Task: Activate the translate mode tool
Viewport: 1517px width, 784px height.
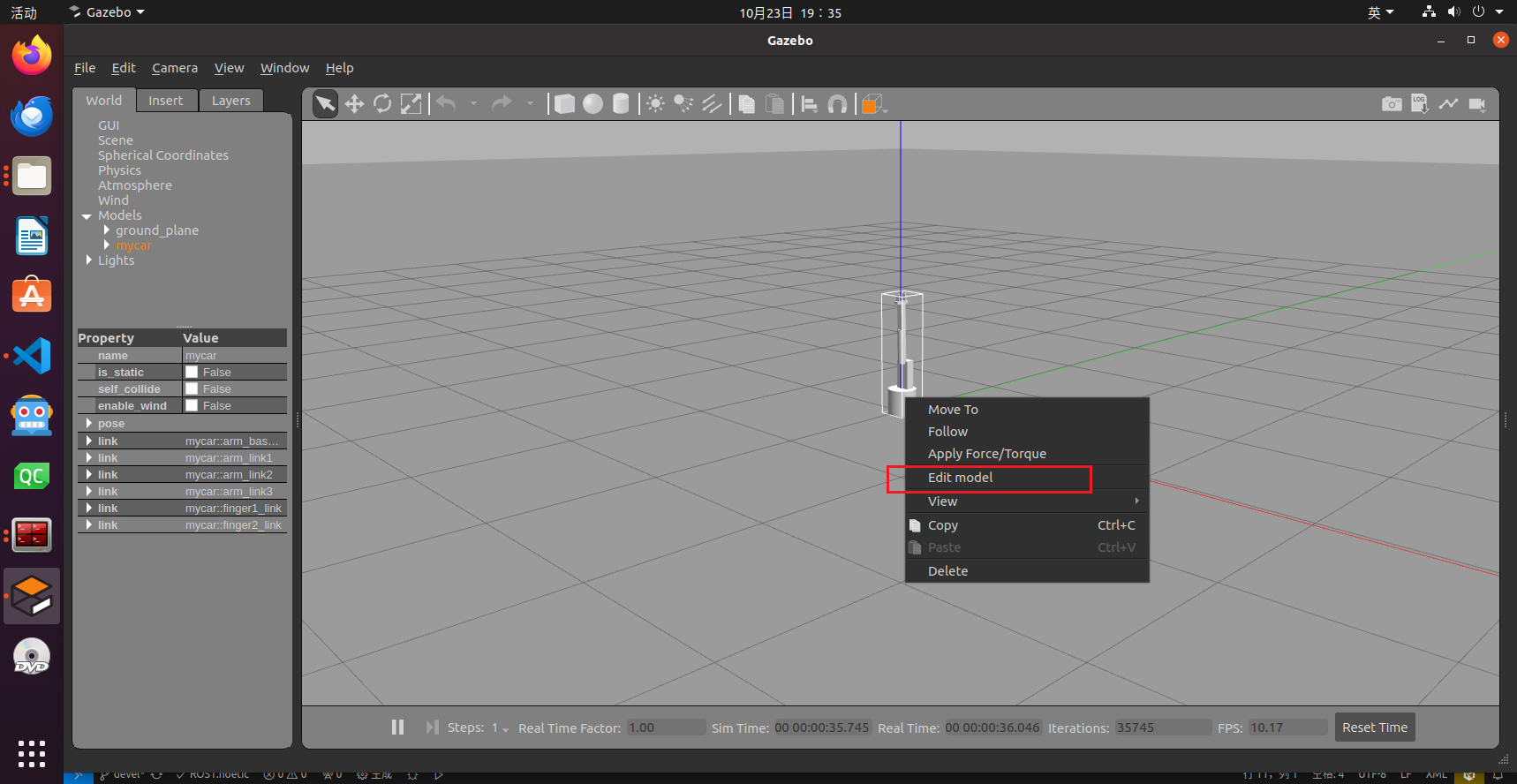Action: click(x=354, y=104)
